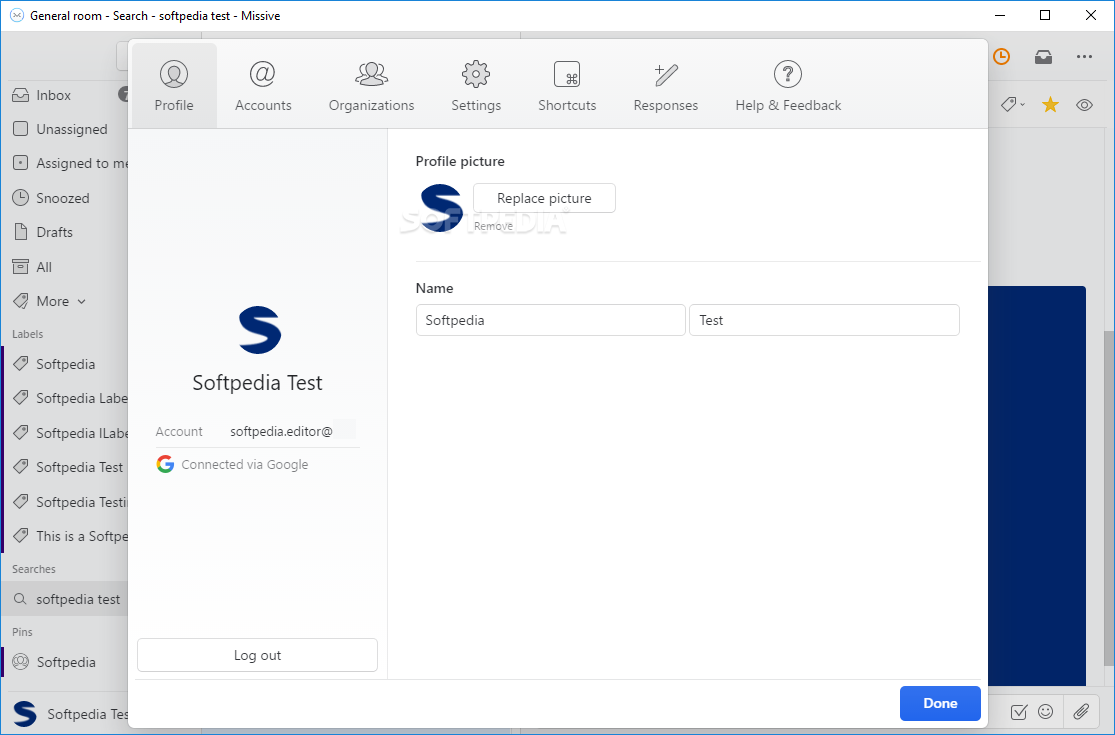Viewport: 1115px width, 735px height.
Task: Click the orange snooze clock icon
Action: (x=1001, y=57)
